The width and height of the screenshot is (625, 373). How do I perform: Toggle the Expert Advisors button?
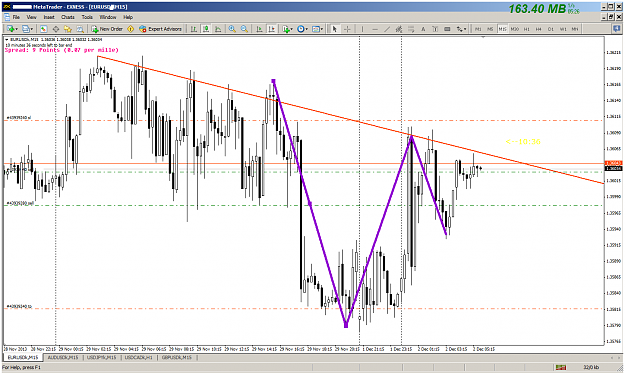click(160, 29)
